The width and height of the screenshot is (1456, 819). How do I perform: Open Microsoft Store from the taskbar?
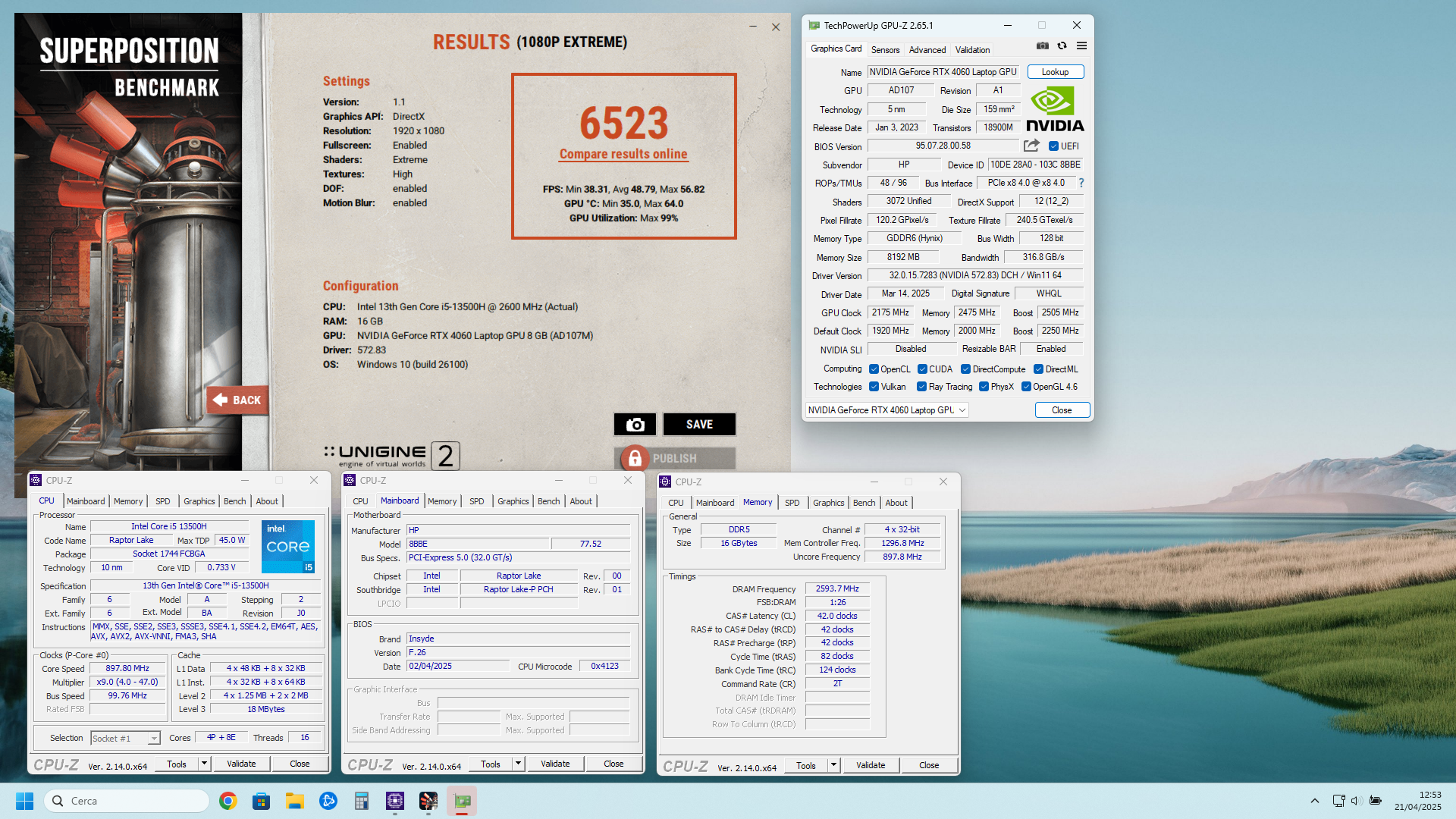tap(261, 801)
